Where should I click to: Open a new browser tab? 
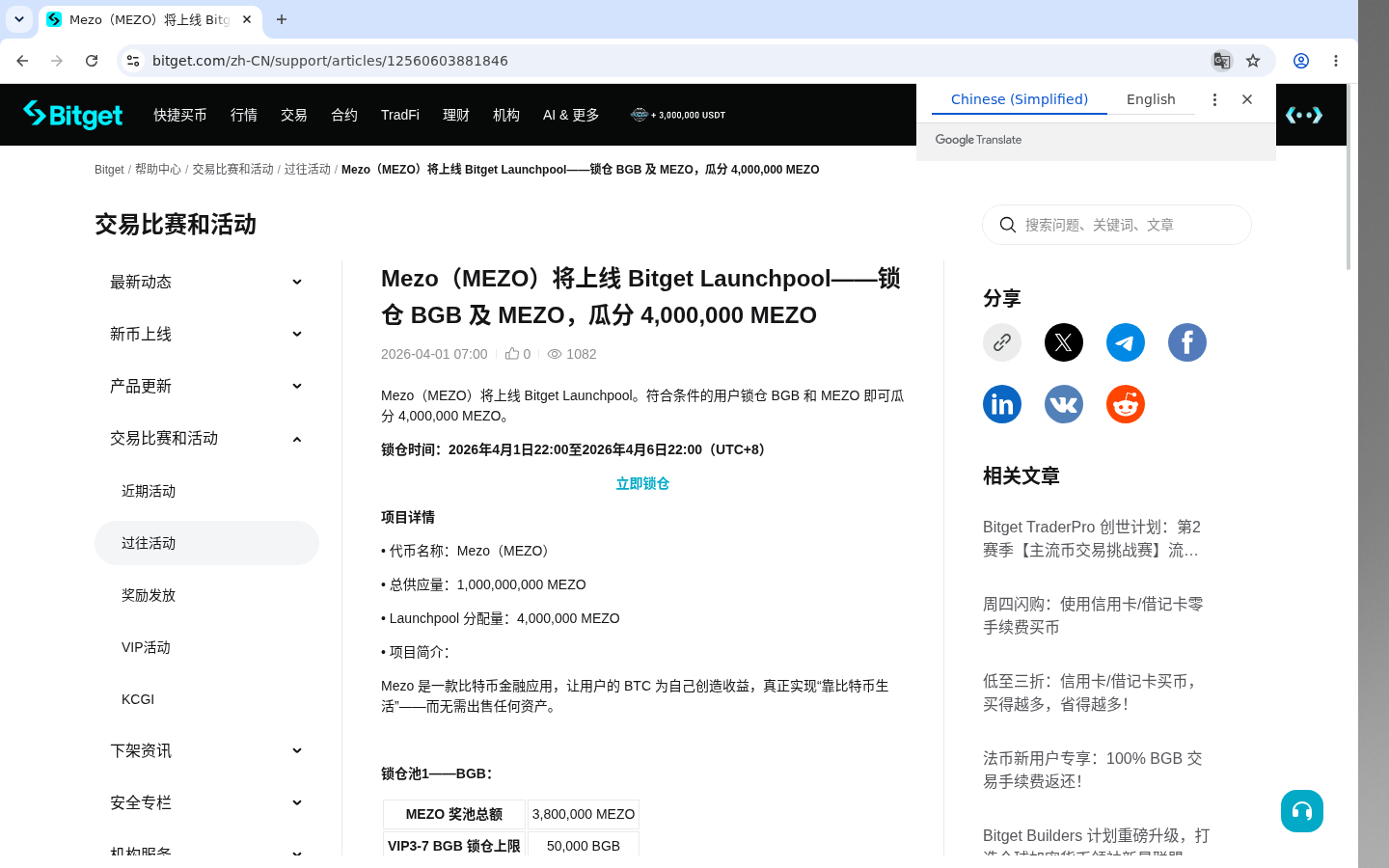click(x=282, y=19)
